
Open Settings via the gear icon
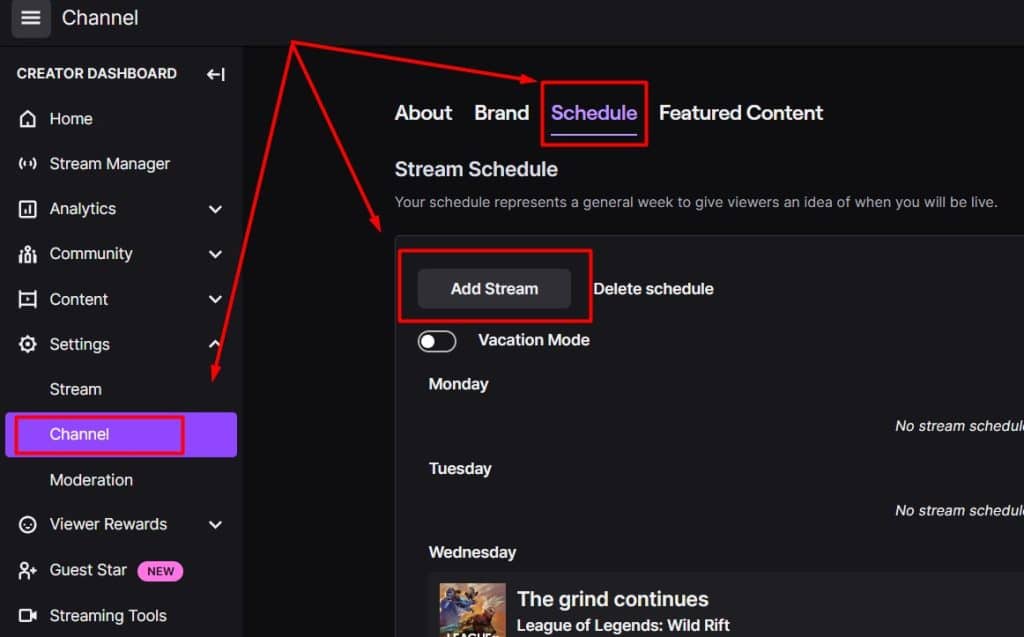[29, 344]
